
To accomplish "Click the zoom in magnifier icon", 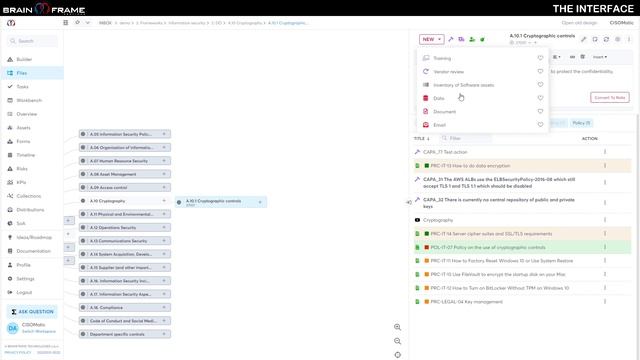I will [398, 327].
